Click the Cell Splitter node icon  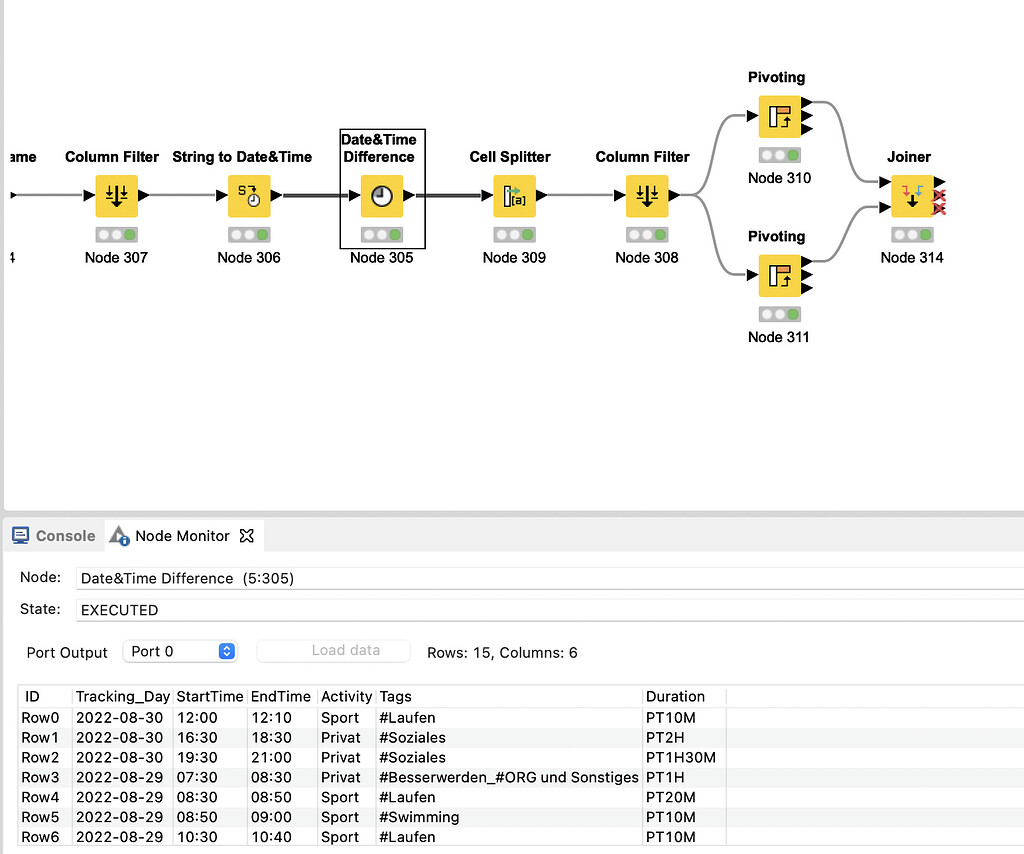coord(514,196)
